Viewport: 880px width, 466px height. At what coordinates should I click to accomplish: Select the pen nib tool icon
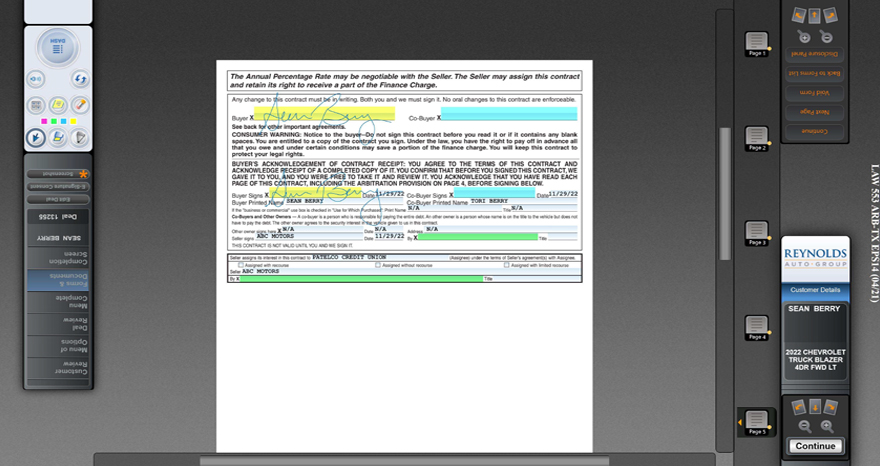pyautogui.click(x=80, y=138)
